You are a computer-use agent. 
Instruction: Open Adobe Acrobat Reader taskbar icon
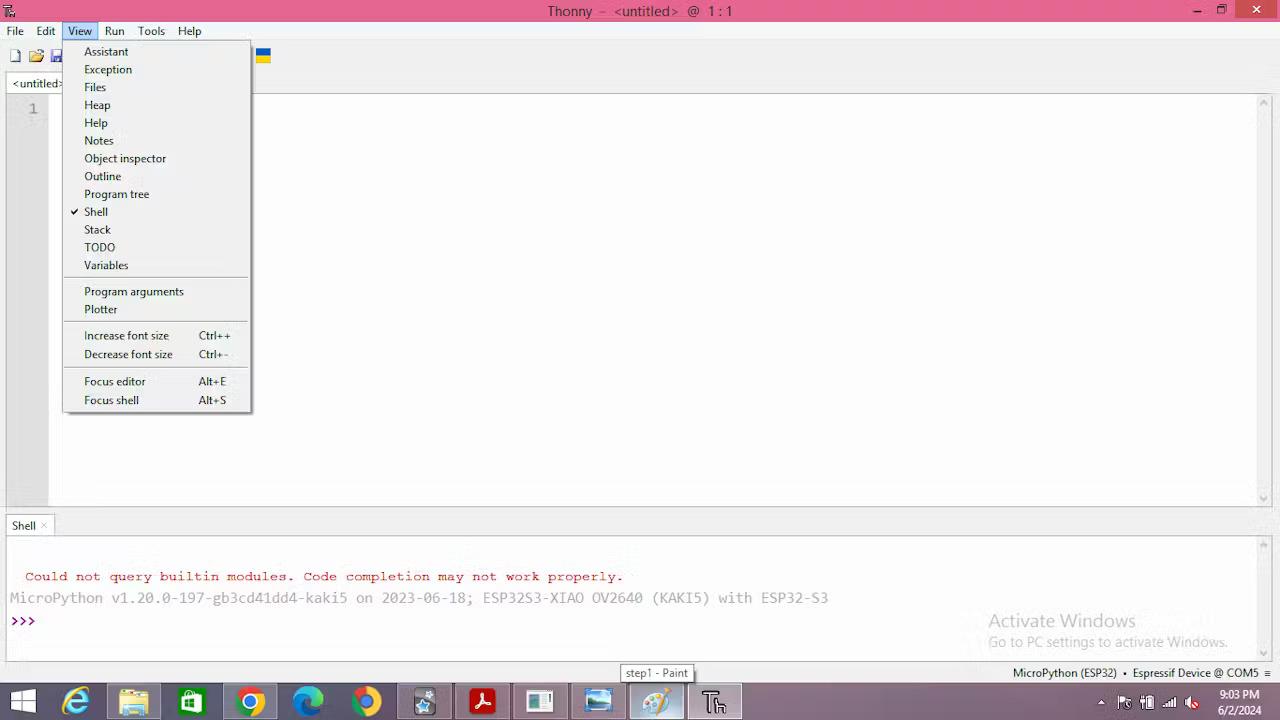pyautogui.click(x=483, y=702)
